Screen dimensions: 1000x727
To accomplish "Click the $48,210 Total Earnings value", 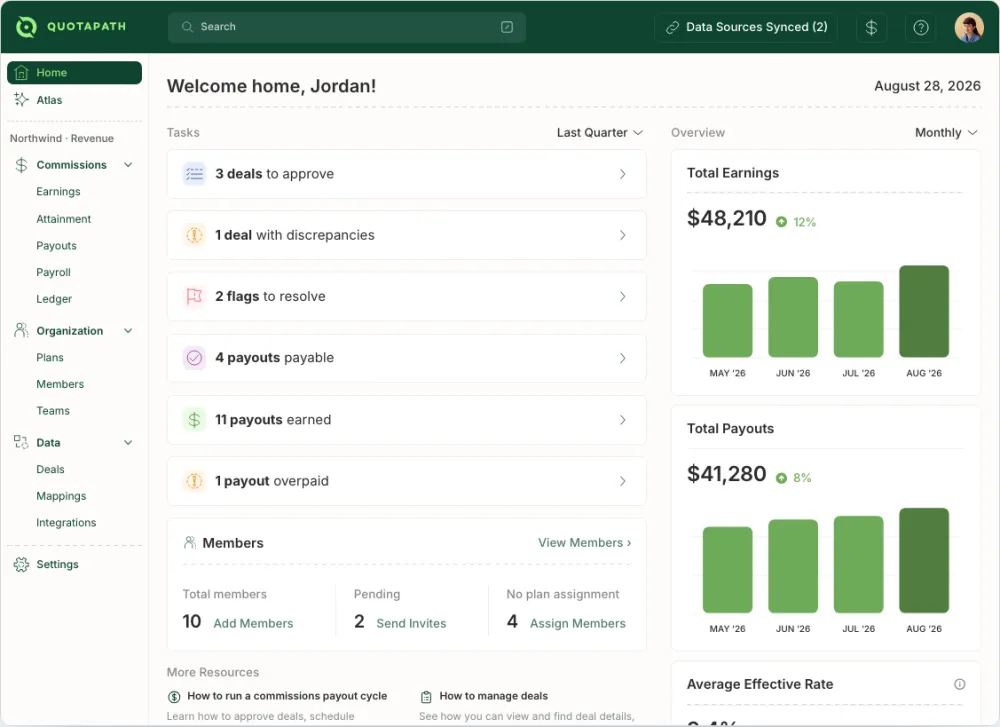I will 726,219.
